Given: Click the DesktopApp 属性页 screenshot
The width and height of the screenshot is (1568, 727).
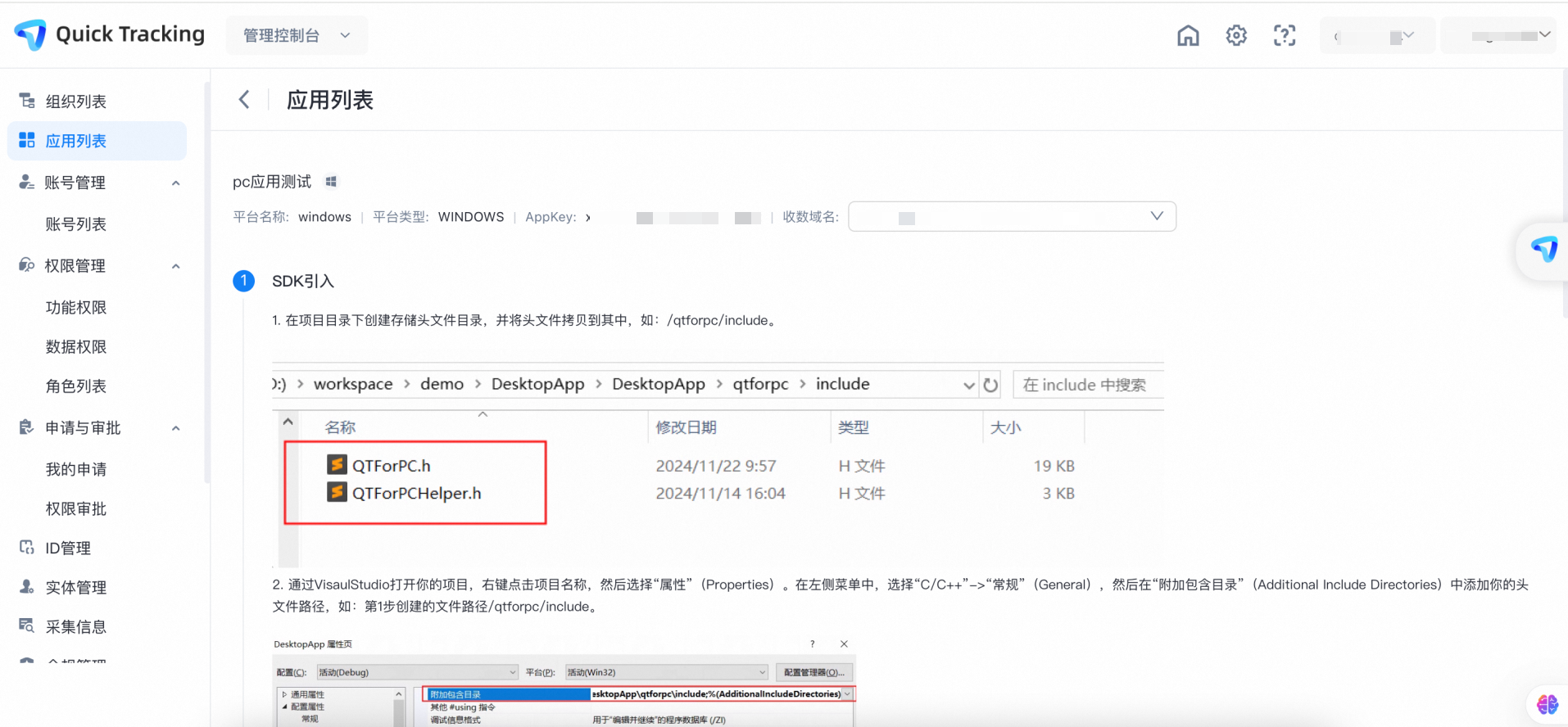Looking at the screenshot, I should 564,681.
